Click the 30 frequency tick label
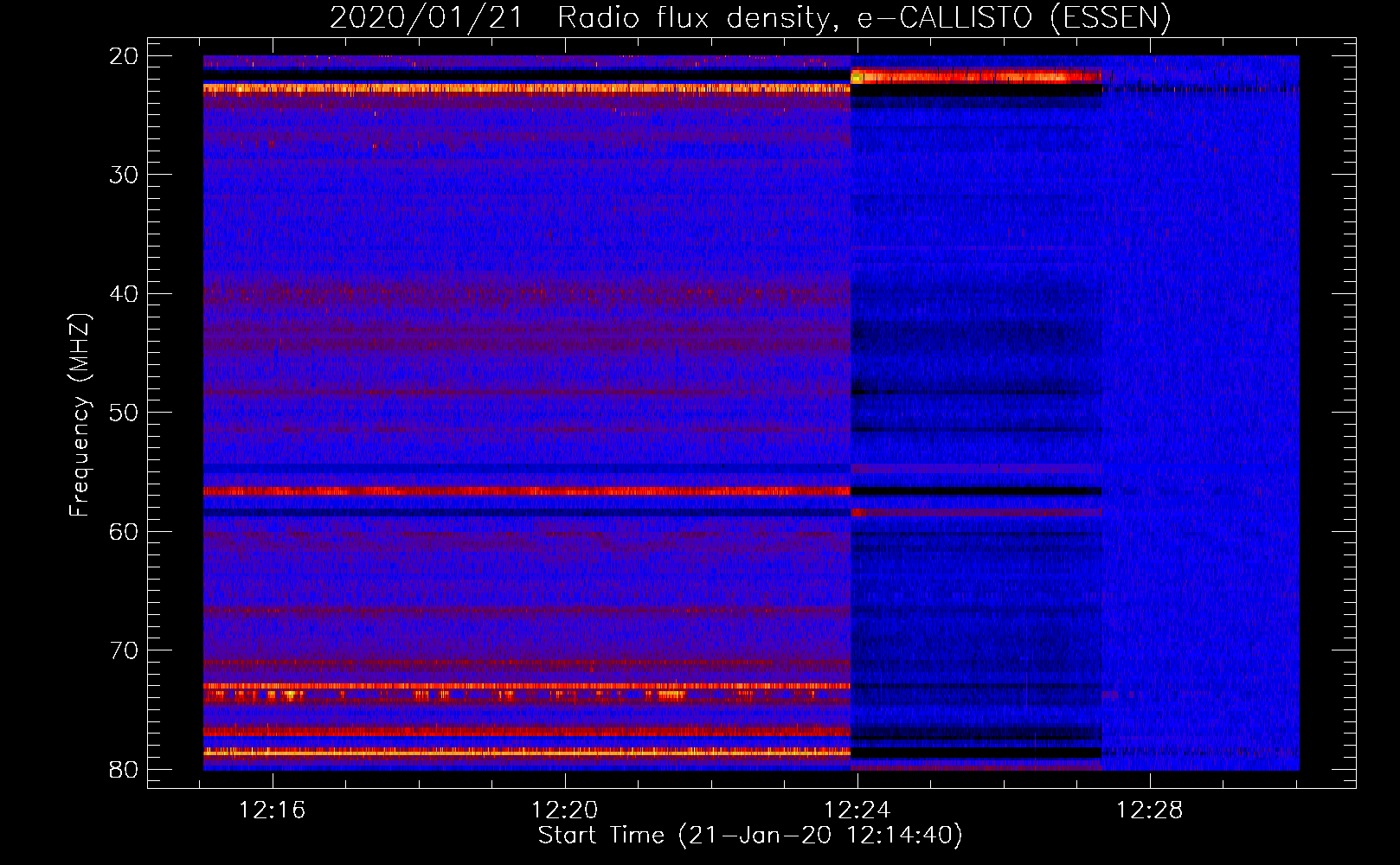Image resolution: width=1400 pixels, height=865 pixels. click(x=124, y=175)
